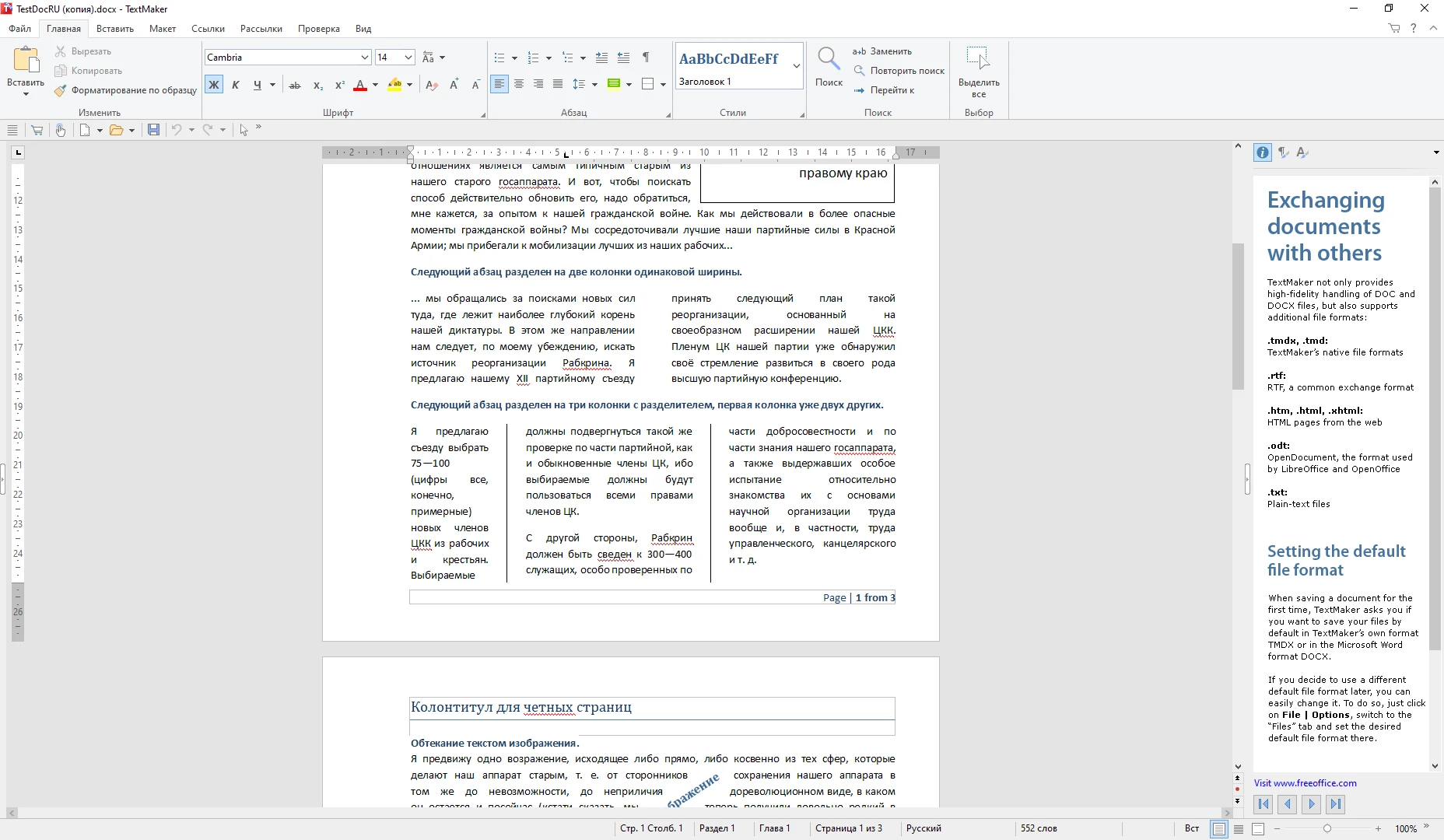The height and width of the screenshot is (840, 1444).
Task: Click the zoom slider handle
Action: 1327,829
